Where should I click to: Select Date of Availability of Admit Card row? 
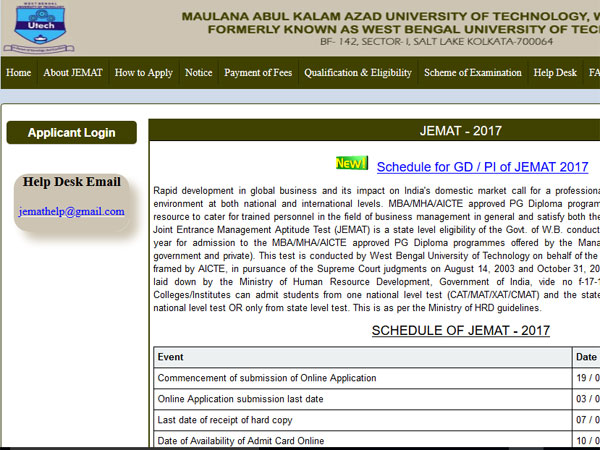coord(240,441)
